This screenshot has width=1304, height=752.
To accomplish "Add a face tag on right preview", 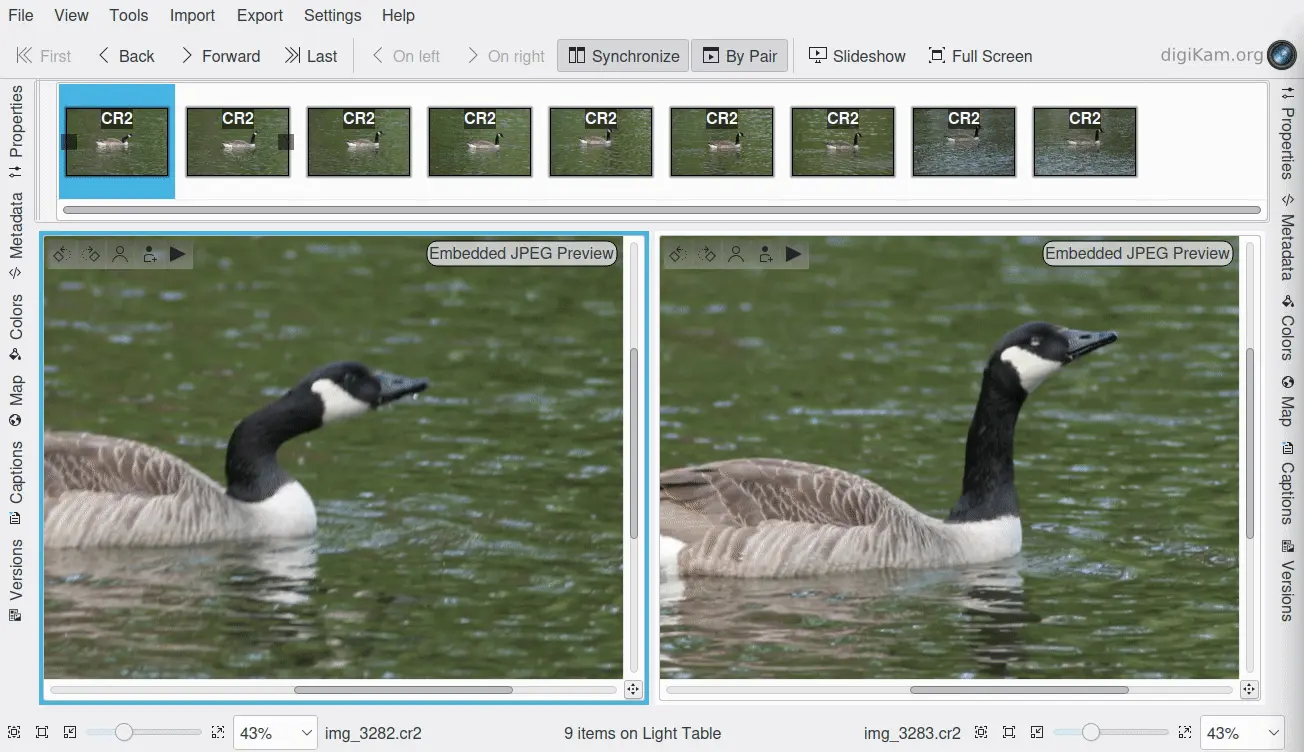I will coord(765,254).
